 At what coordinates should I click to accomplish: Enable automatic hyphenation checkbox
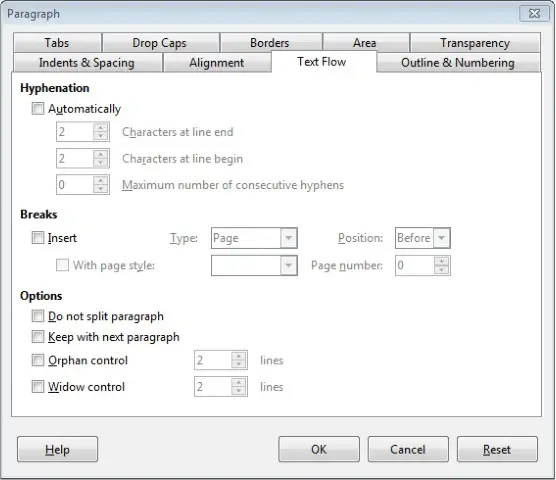pos(38,108)
